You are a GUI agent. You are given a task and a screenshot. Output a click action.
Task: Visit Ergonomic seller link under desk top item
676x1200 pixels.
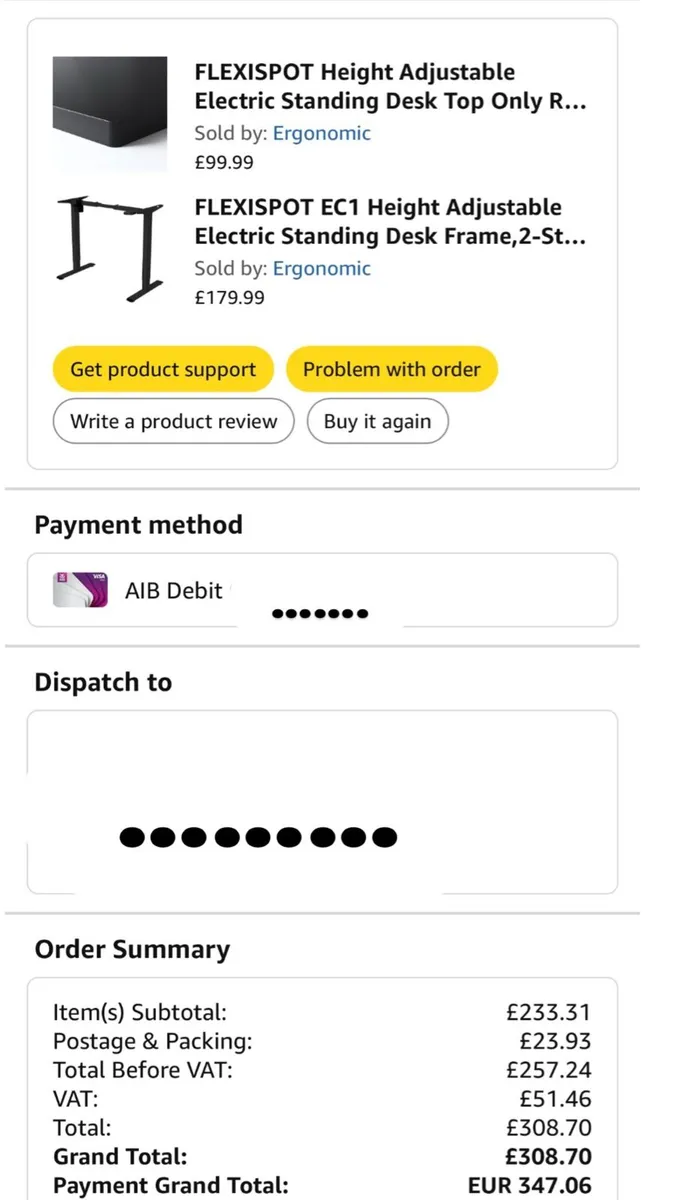click(x=321, y=133)
